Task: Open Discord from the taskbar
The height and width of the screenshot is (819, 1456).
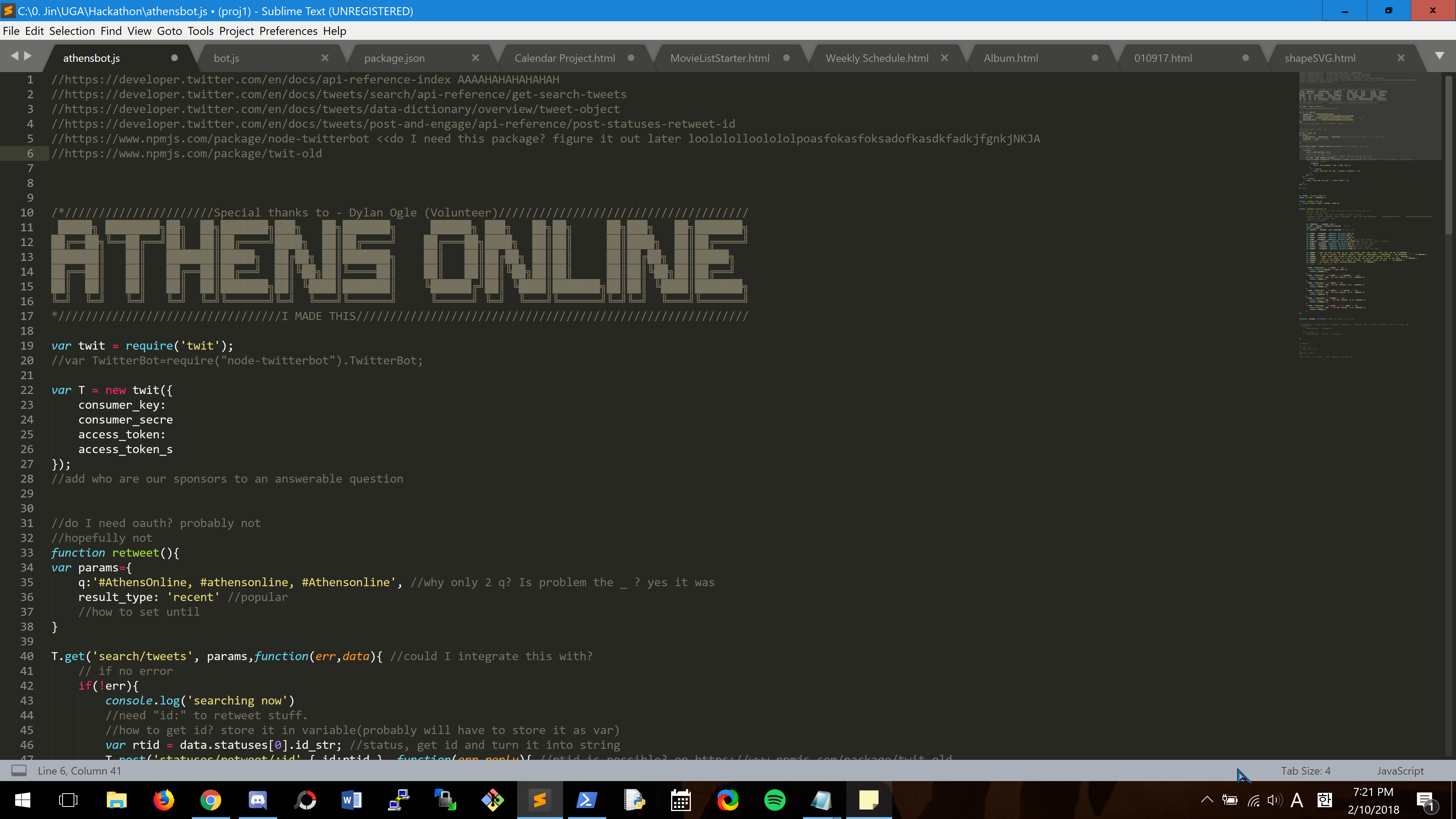Action: coord(258,800)
